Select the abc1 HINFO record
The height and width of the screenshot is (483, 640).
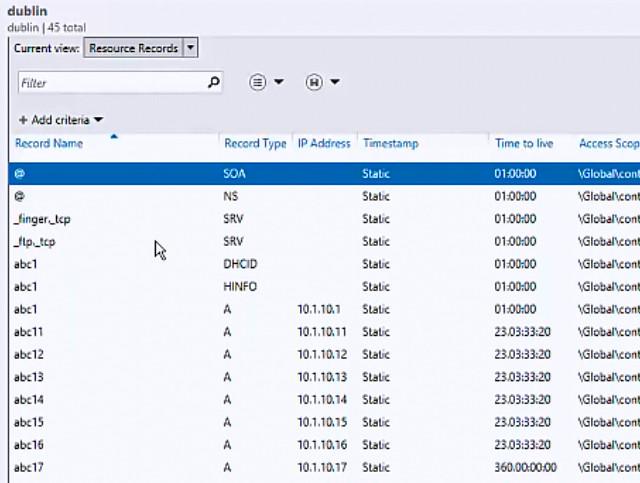click(324, 287)
